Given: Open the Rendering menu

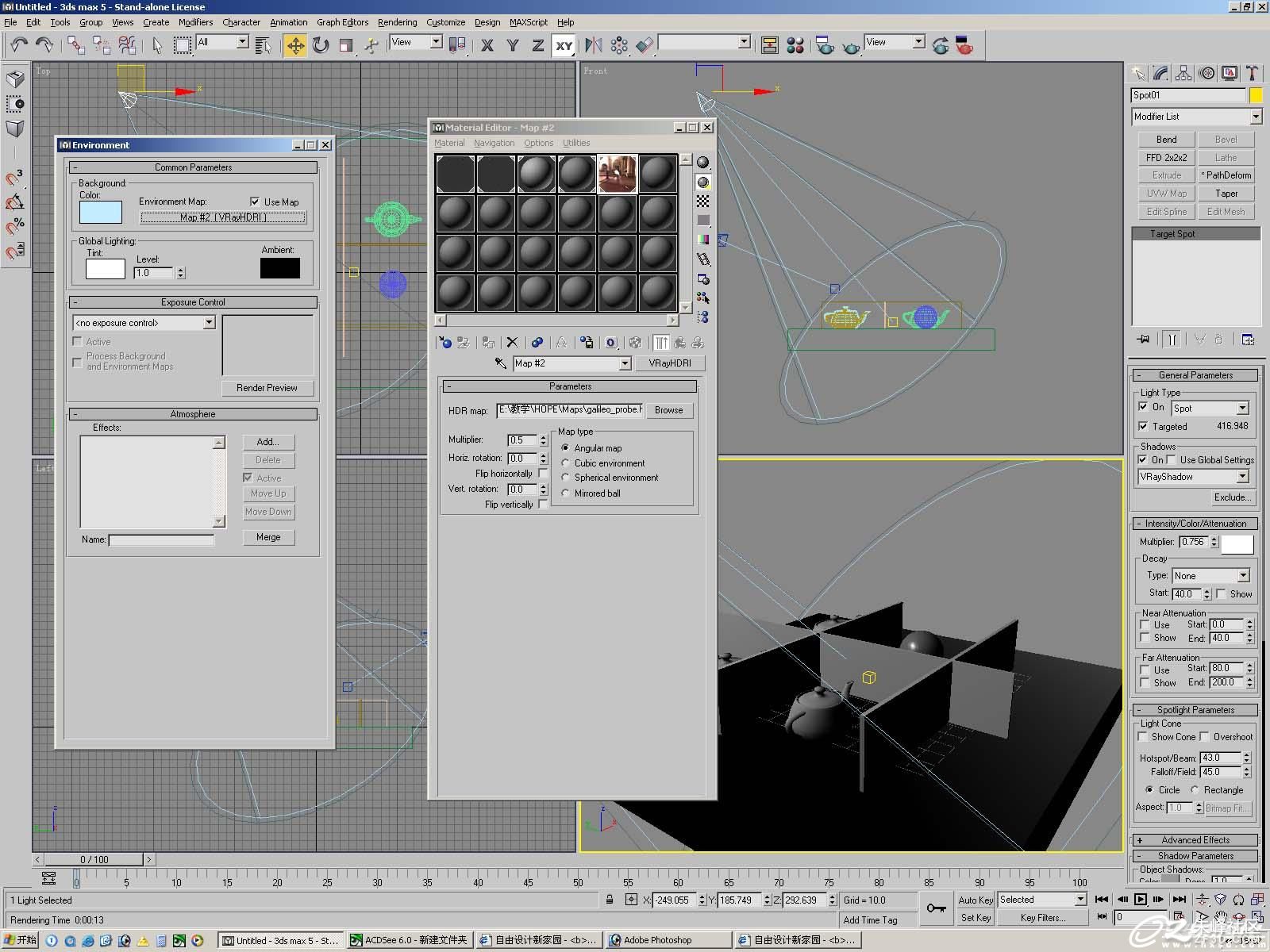Looking at the screenshot, I should (x=397, y=22).
